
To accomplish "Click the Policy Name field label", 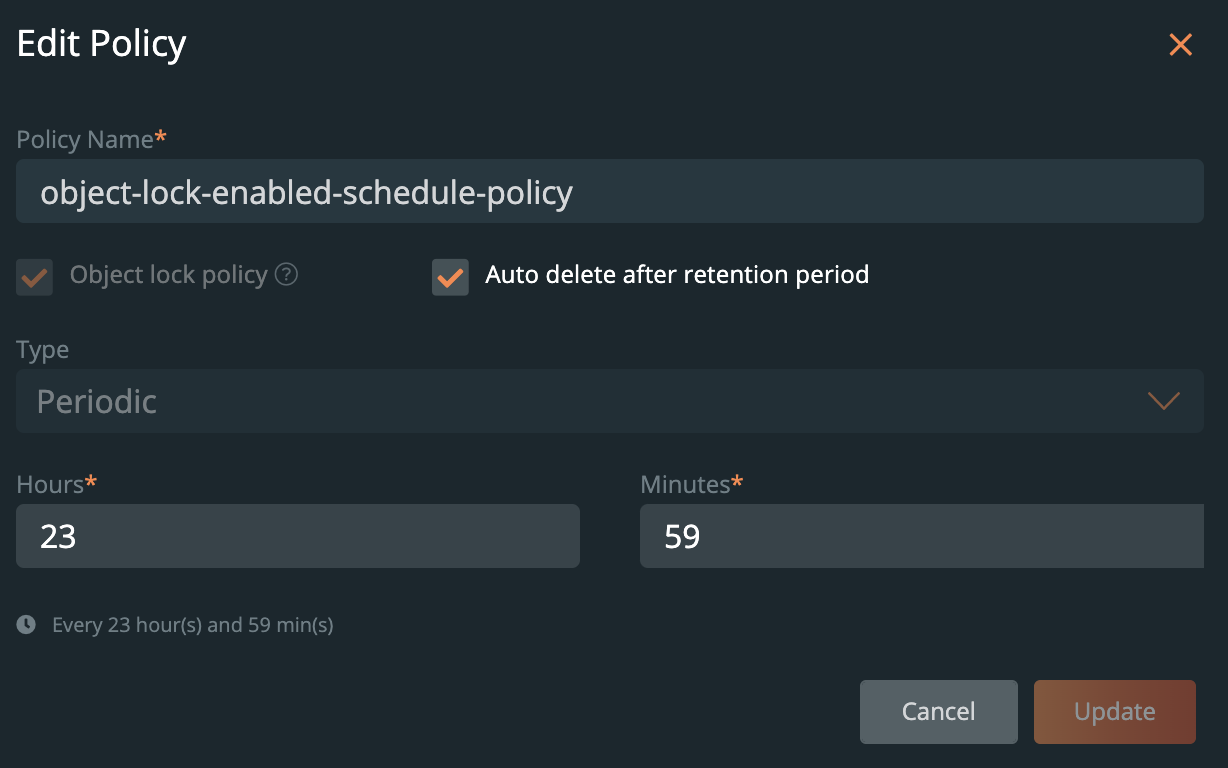I will [x=85, y=140].
